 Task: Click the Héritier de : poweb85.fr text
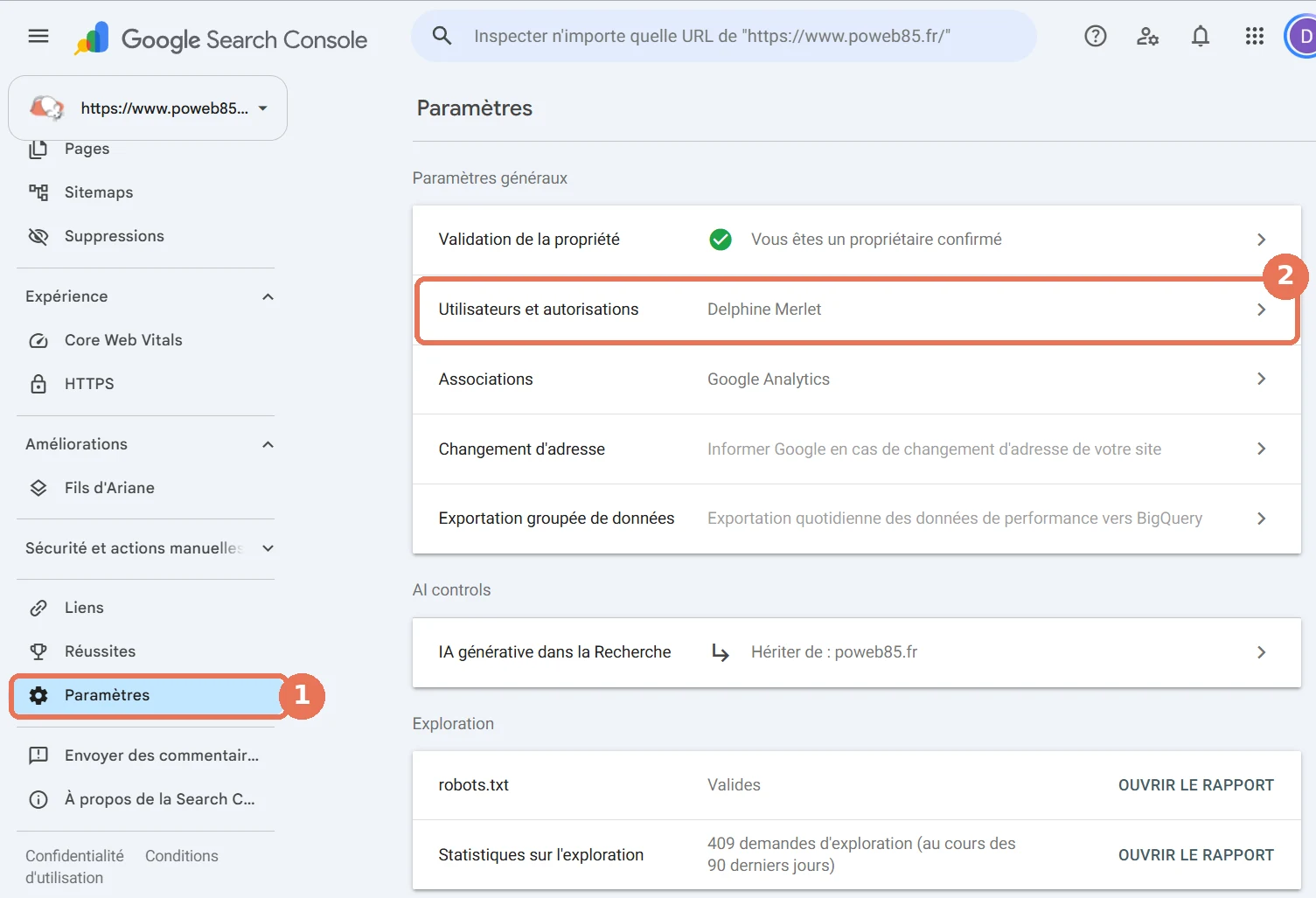click(834, 652)
